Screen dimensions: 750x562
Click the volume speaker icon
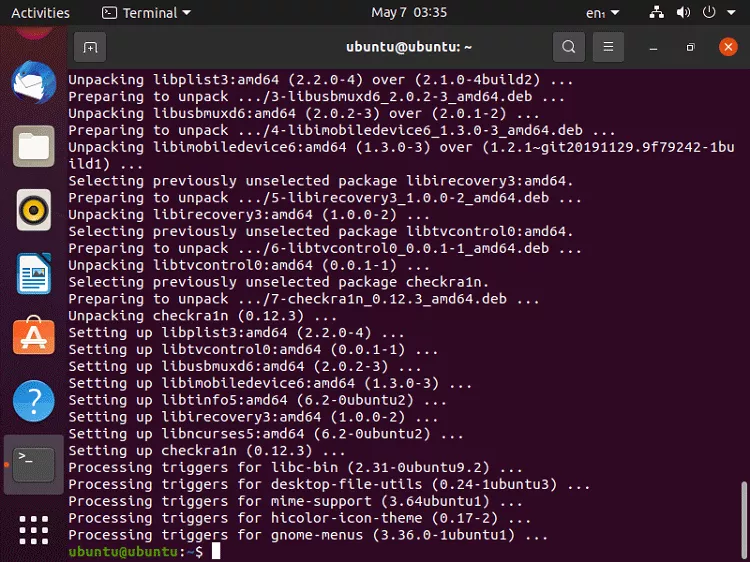(683, 12)
